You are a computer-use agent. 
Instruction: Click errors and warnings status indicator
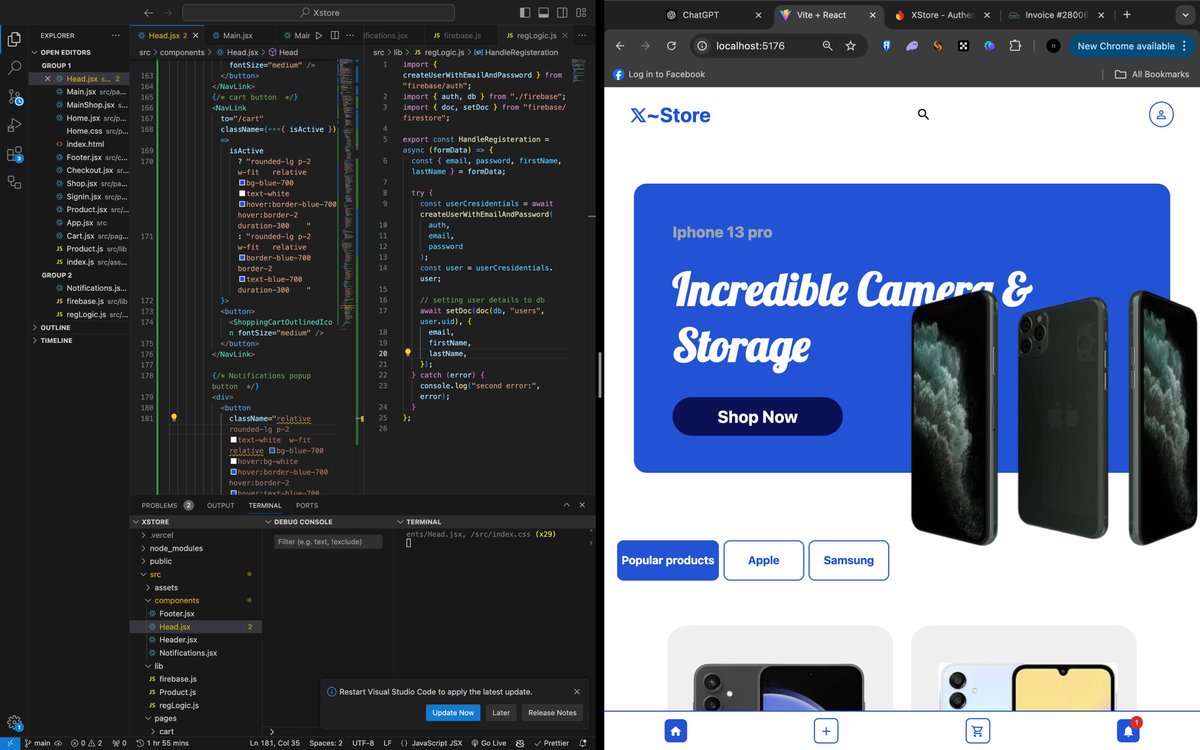(x=86, y=743)
